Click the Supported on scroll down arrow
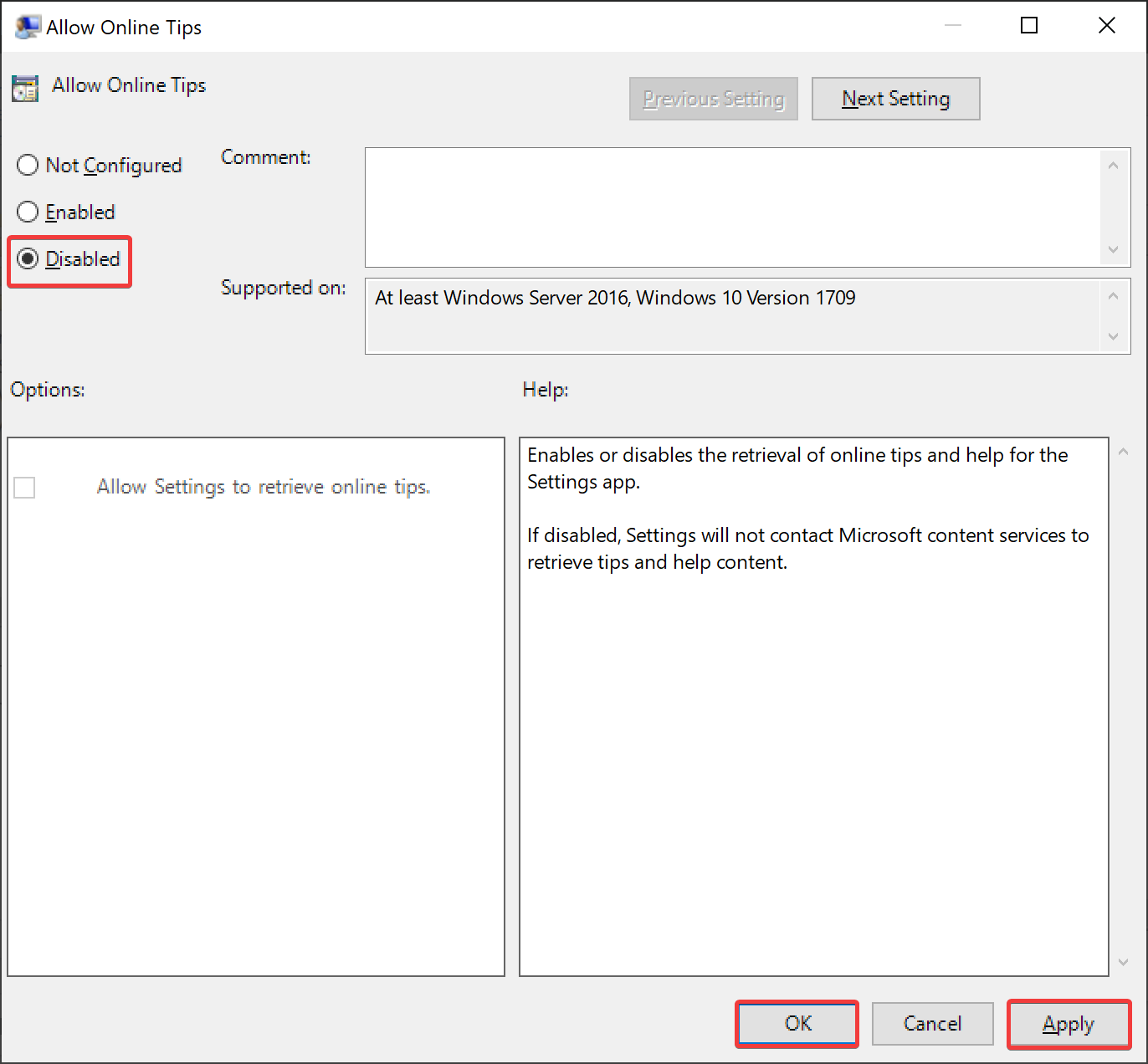Screen dimensions: 1148x1064 point(1113,336)
